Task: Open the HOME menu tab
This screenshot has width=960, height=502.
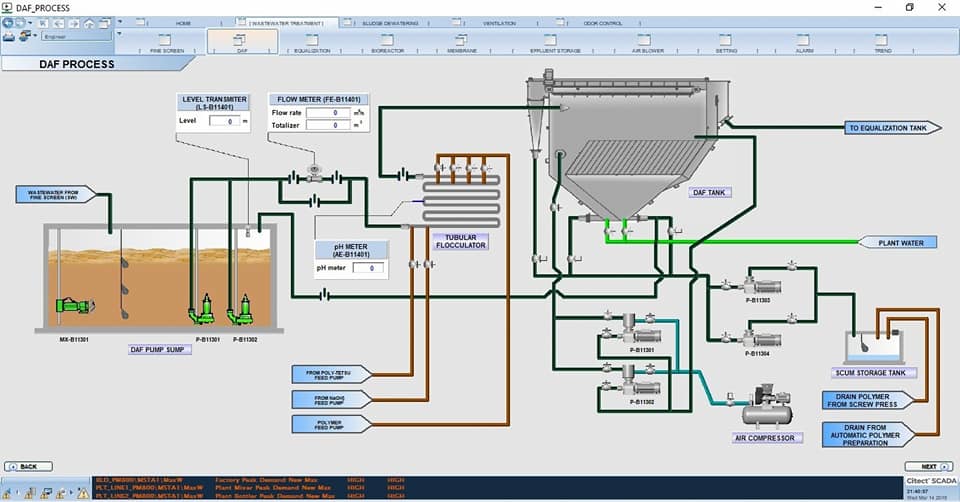Action: point(183,23)
